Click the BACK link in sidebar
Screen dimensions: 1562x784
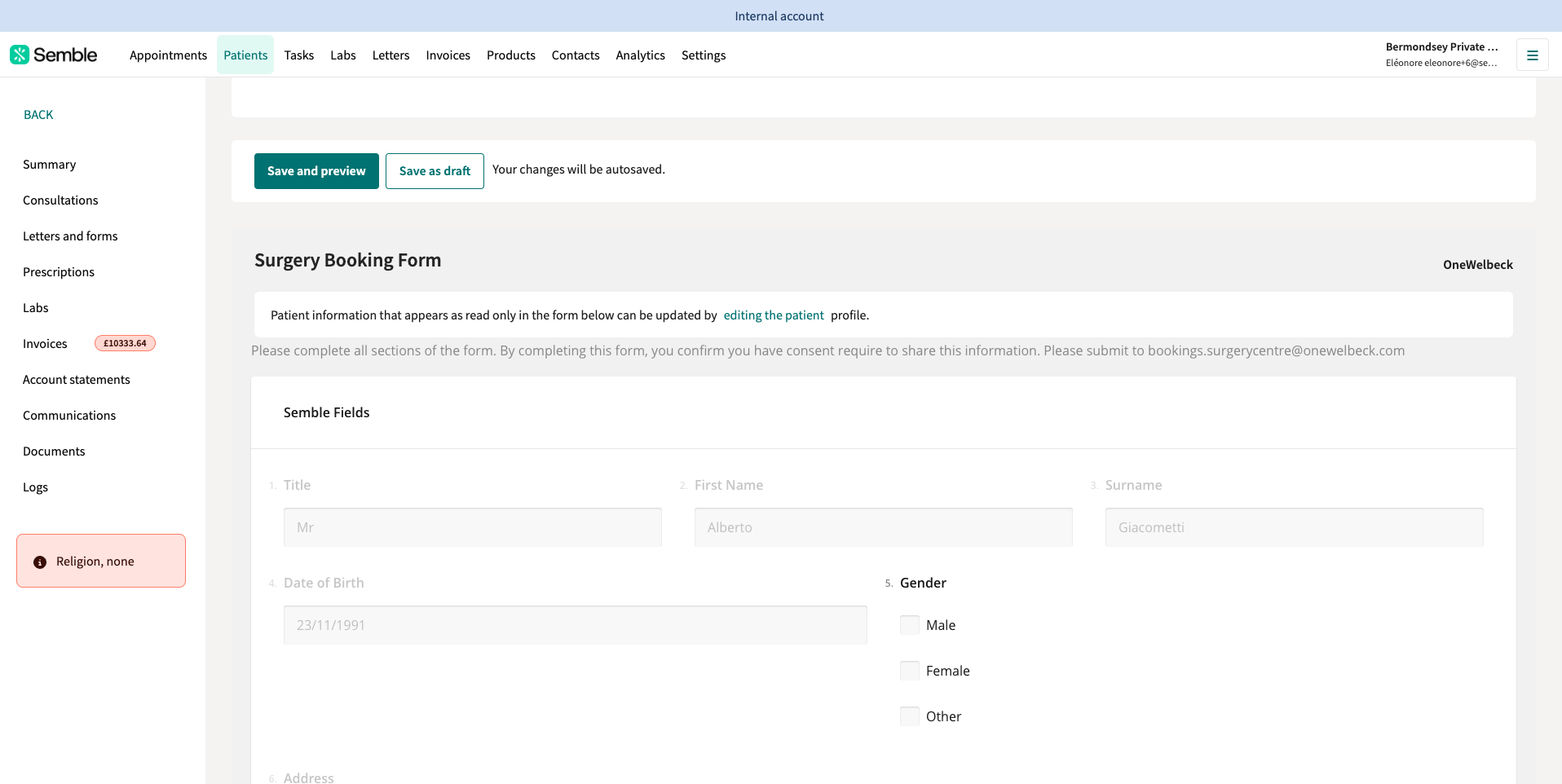coord(38,115)
